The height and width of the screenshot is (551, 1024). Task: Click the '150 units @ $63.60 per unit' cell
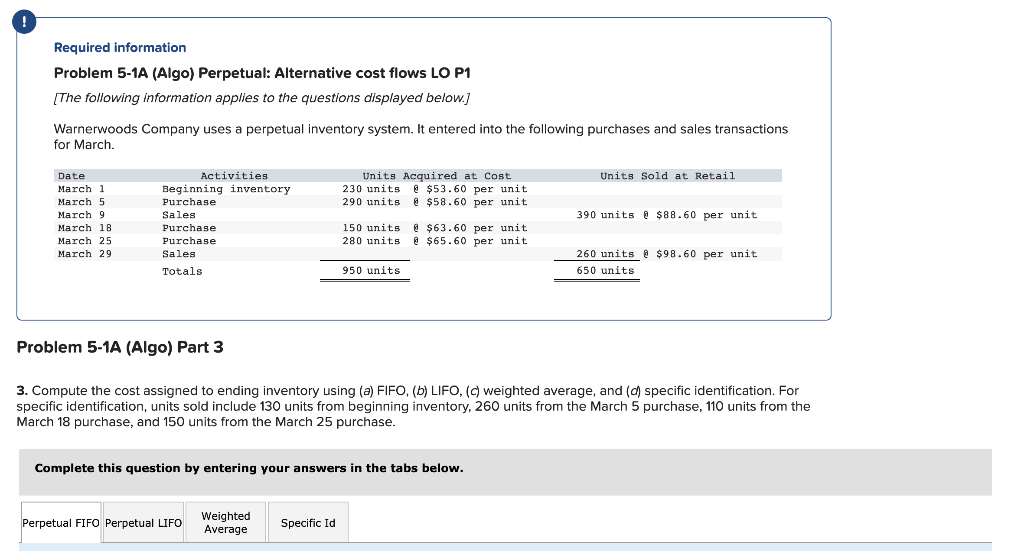[x=434, y=228]
